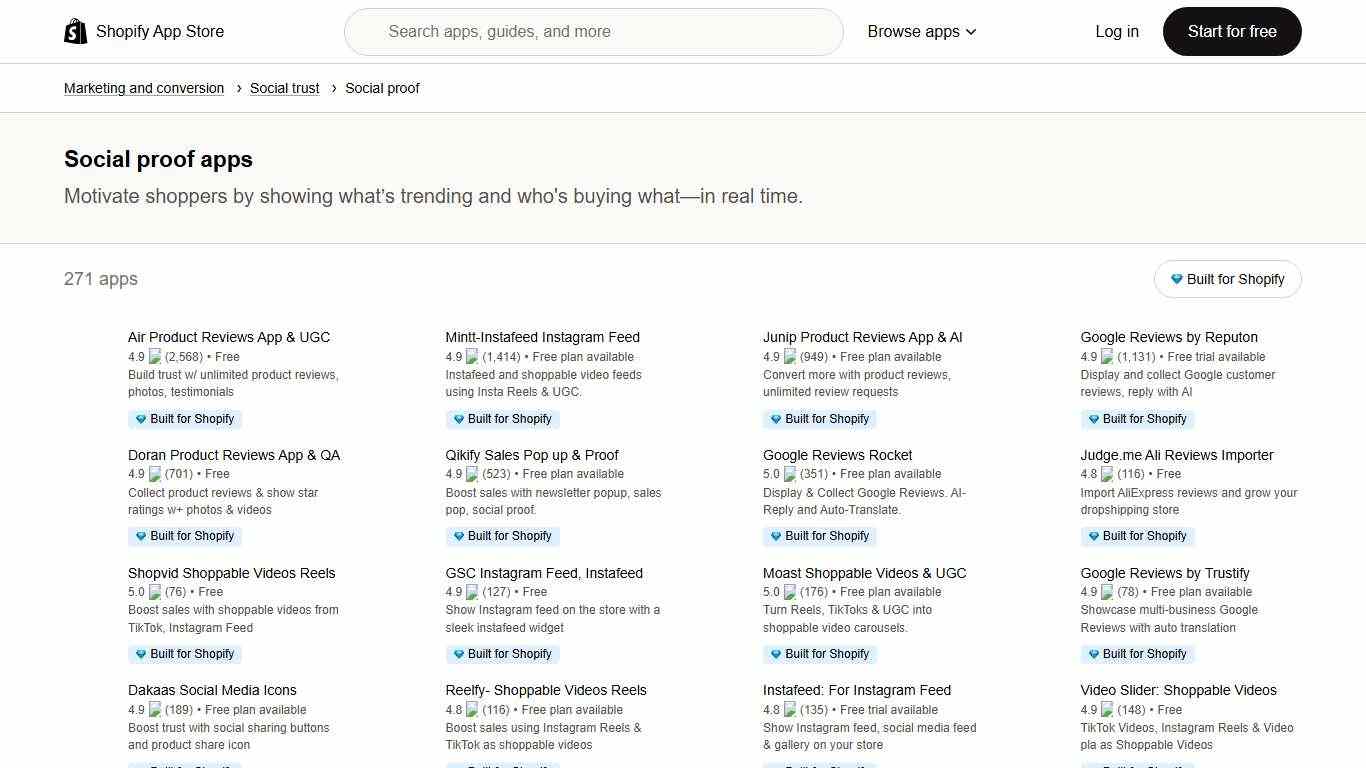Screen dimensions: 1366x768
Task: Open the Log in link
Action: 1117,31
